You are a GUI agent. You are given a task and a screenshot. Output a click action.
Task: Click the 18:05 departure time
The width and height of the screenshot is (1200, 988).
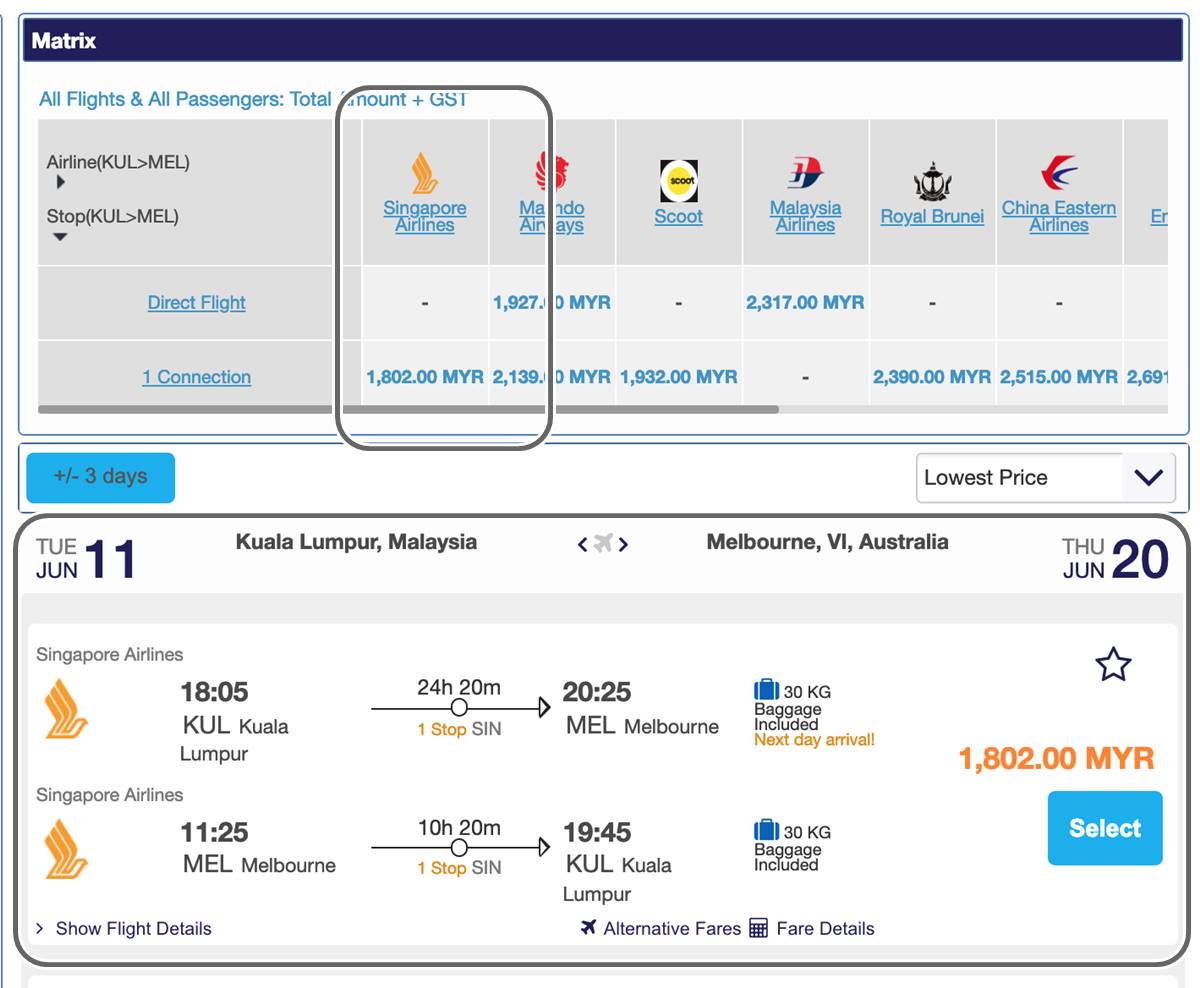click(x=214, y=692)
